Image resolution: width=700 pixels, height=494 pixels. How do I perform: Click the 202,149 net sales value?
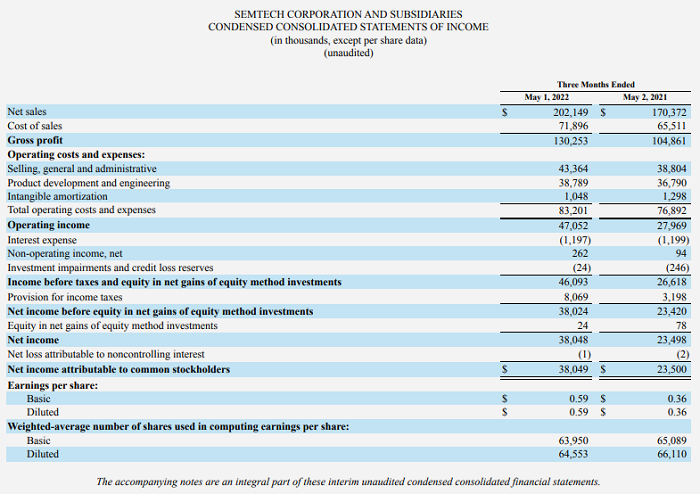[x=570, y=112]
